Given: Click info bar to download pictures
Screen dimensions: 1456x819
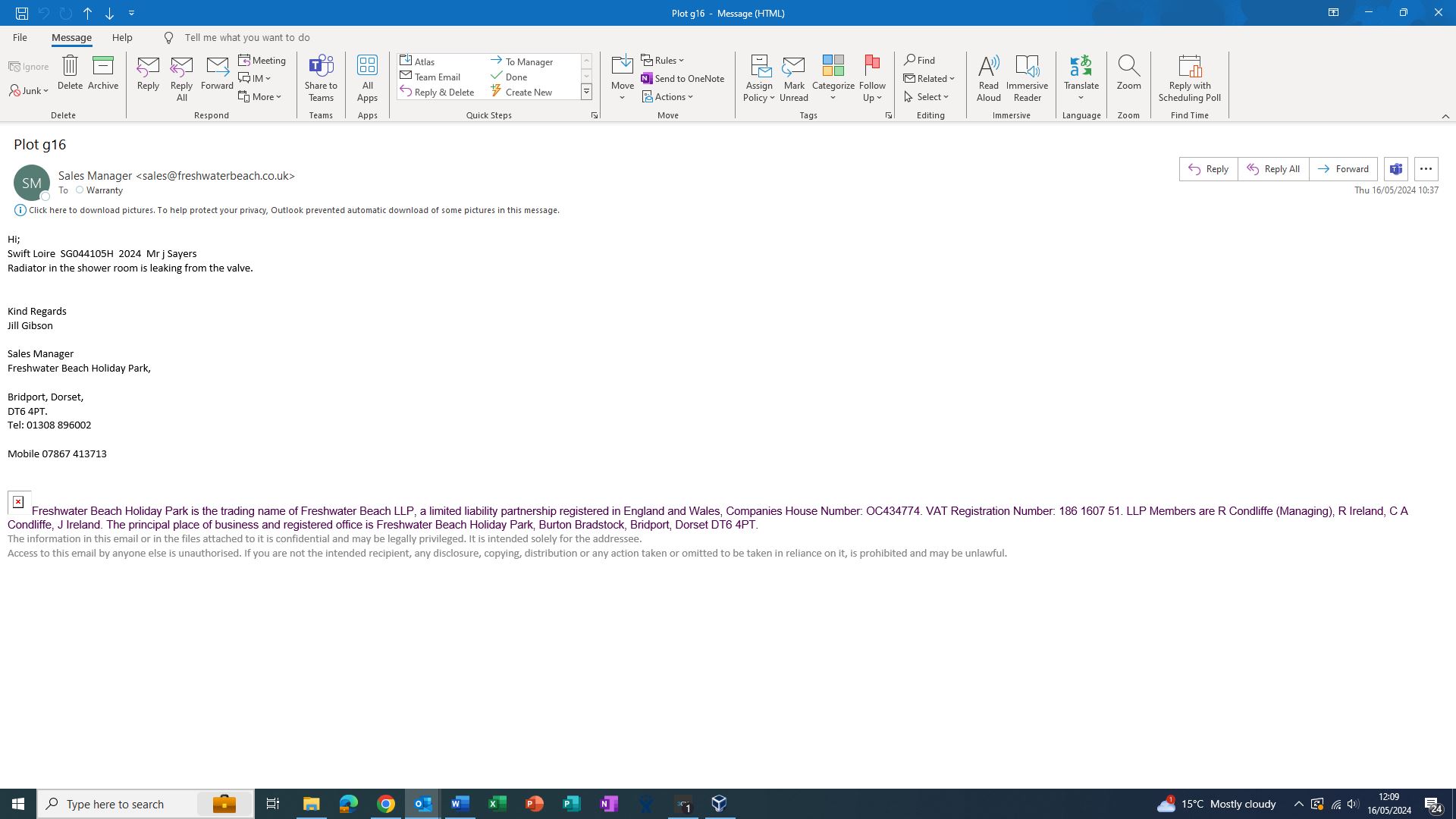Looking at the screenshot, I should pos(293,210).
